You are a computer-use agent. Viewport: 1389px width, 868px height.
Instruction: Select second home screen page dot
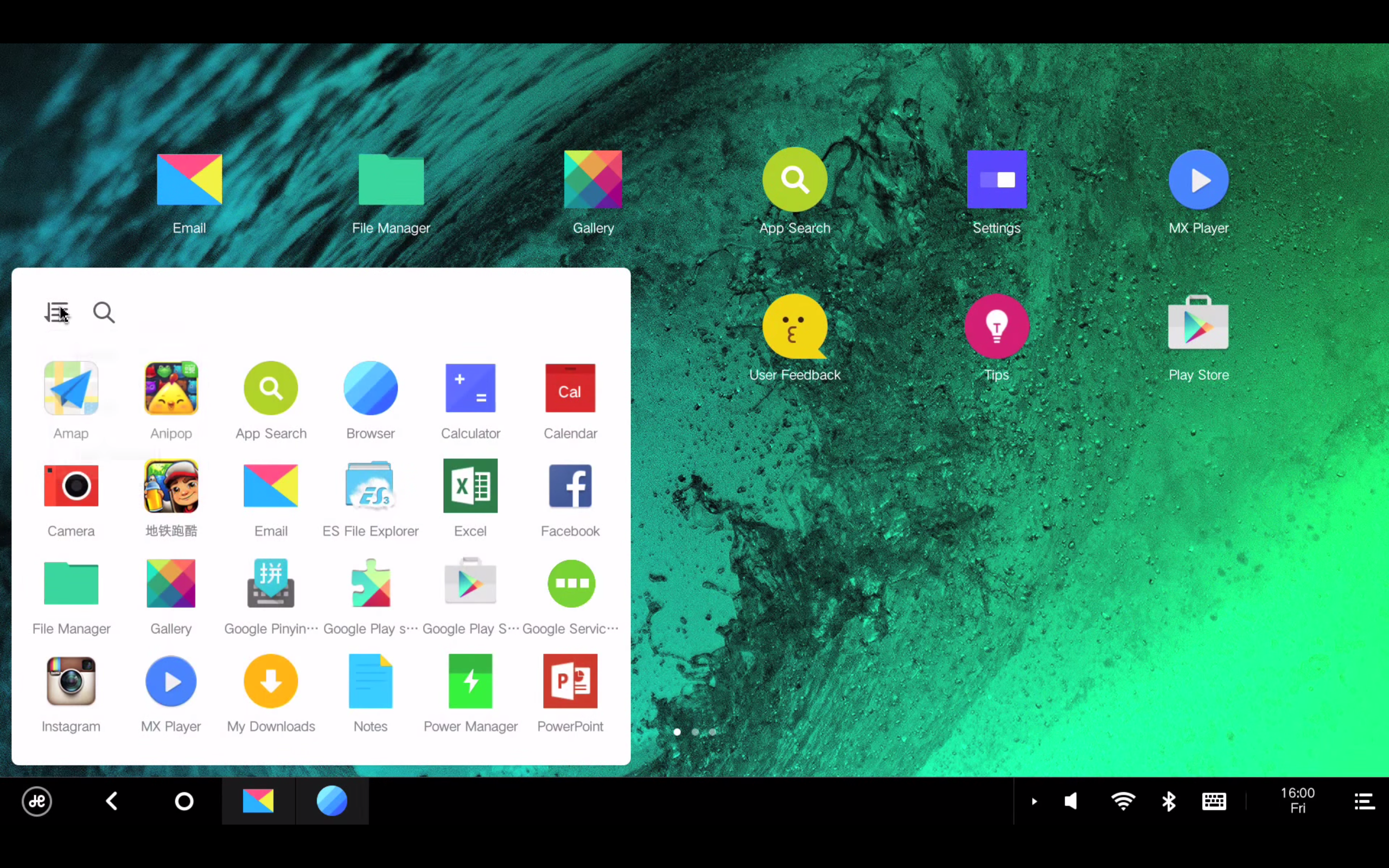695,732
